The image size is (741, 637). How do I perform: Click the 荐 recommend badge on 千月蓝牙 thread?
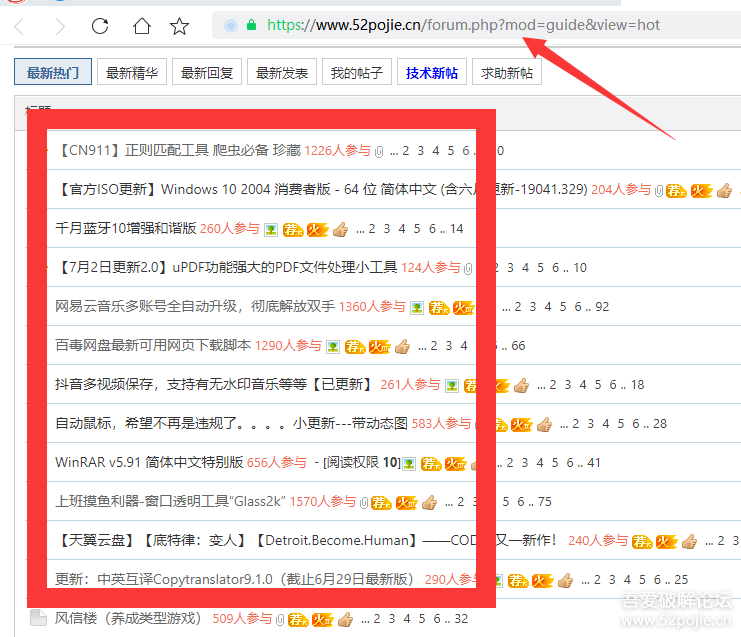293,230
